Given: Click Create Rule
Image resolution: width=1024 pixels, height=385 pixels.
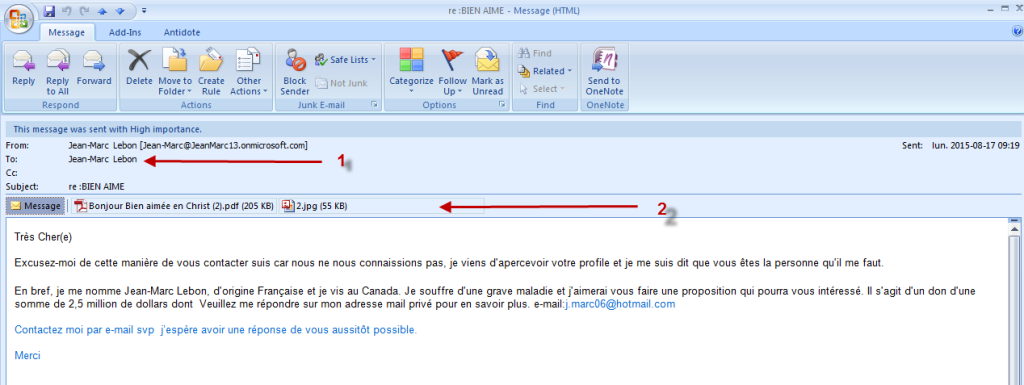Looking at the screenshot, I should [x=211, y=72].
